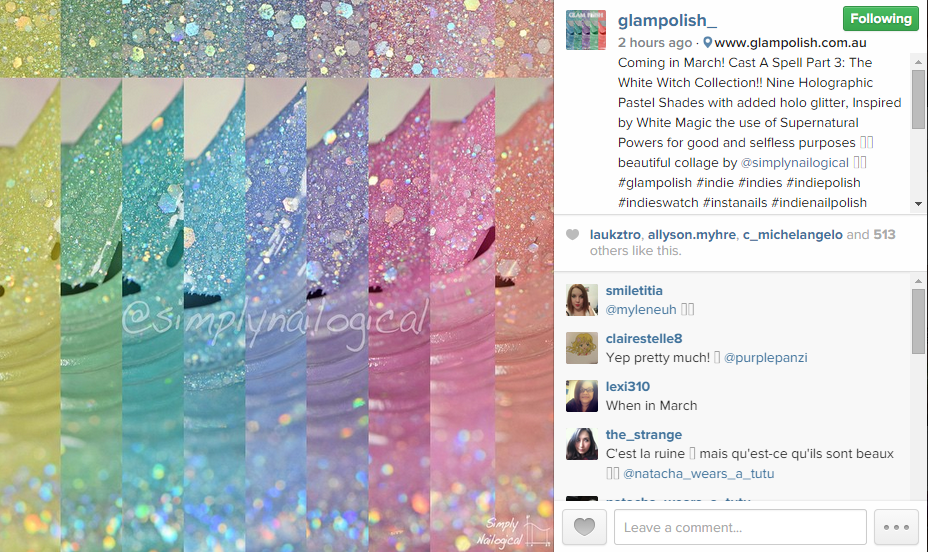Image resolution: width=928 pixels, height=552 pixels.
Task: Click the heart like button beside comment box
Action: [584, 527]
